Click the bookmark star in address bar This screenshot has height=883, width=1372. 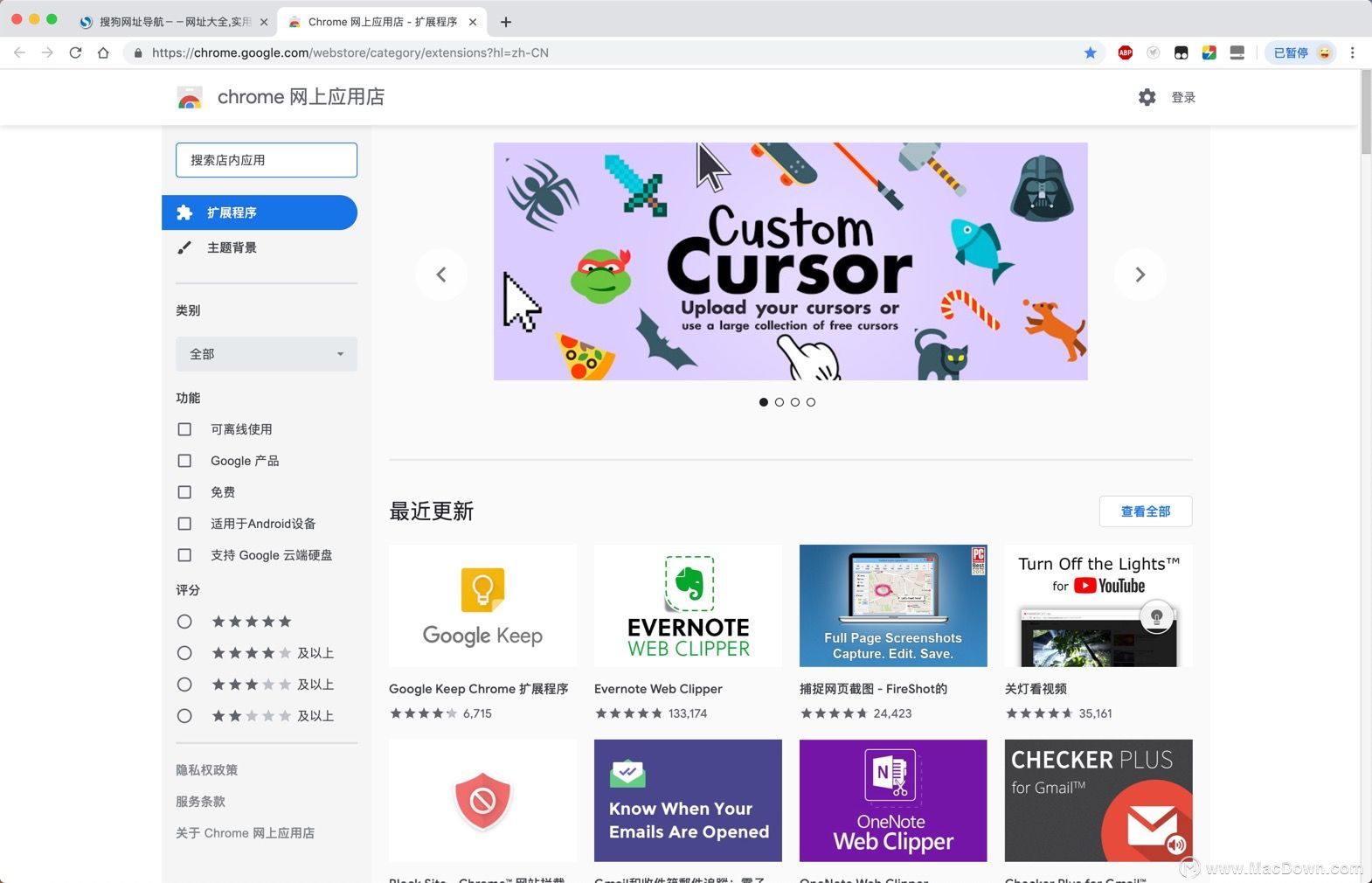click(x=1090, y=52)
